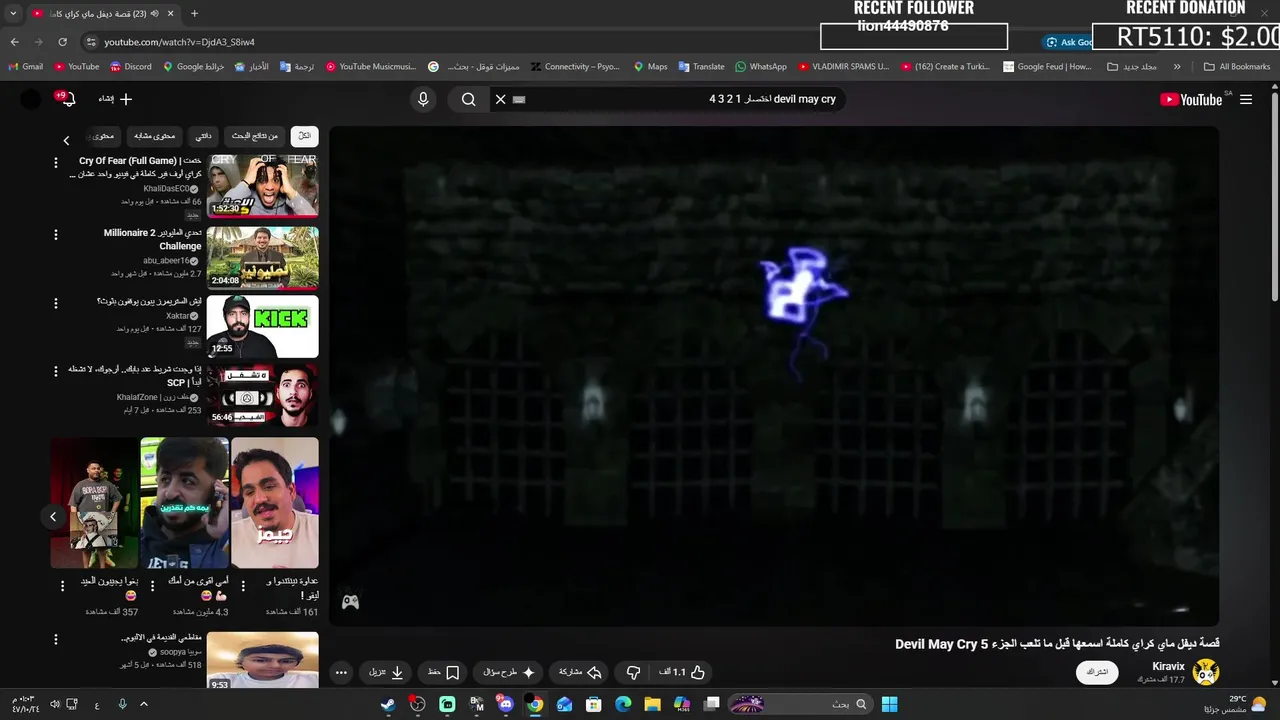Open Steam from the taskbar

(x=387, y=704)
